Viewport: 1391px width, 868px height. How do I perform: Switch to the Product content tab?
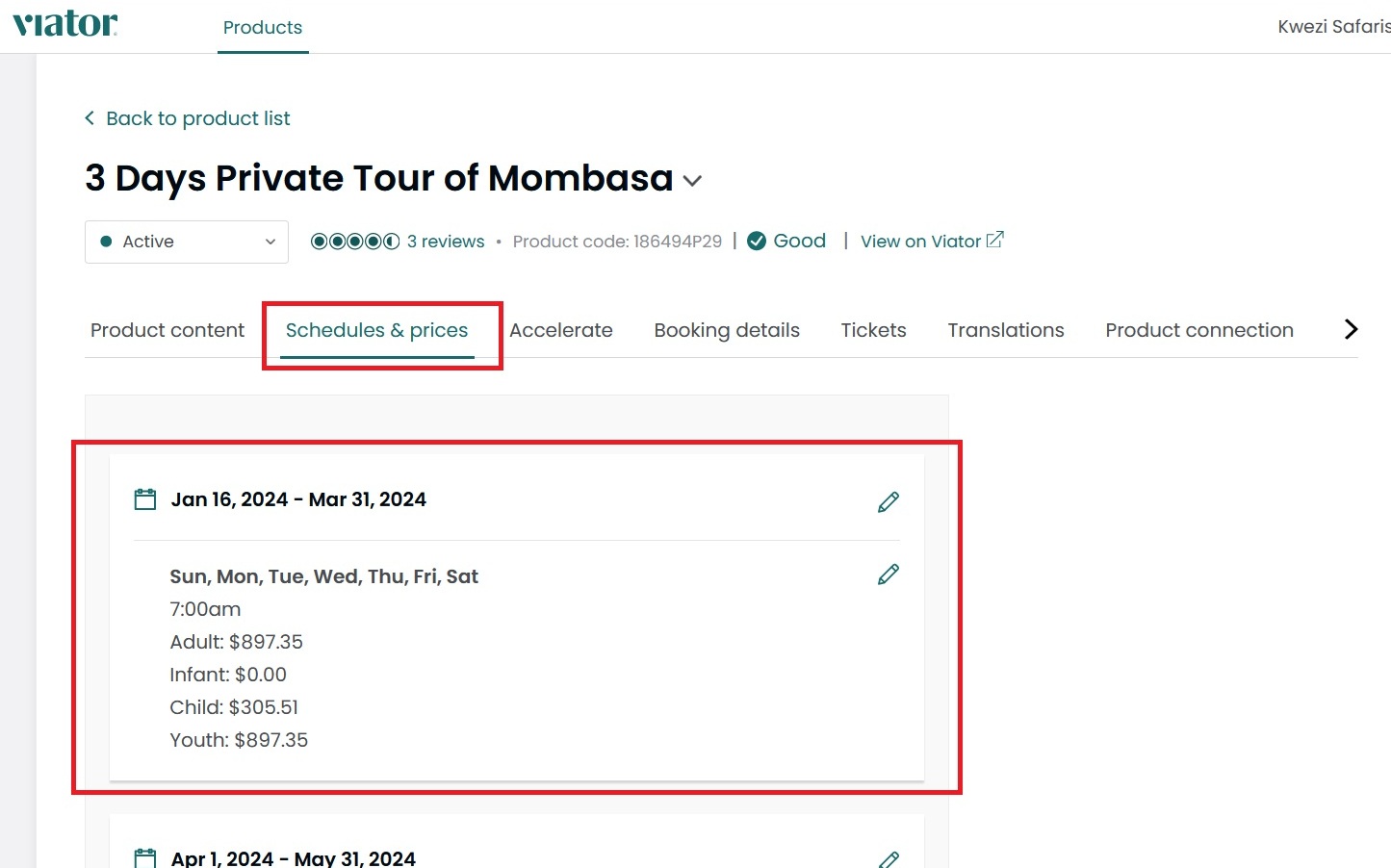(x=167, y=330)
